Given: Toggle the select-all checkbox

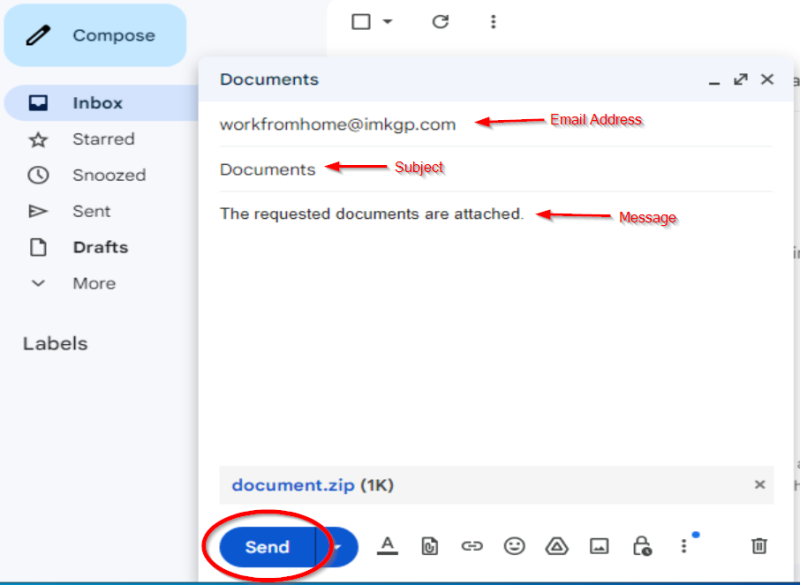Looking at the screenshot, I should [x=360, y=20].
